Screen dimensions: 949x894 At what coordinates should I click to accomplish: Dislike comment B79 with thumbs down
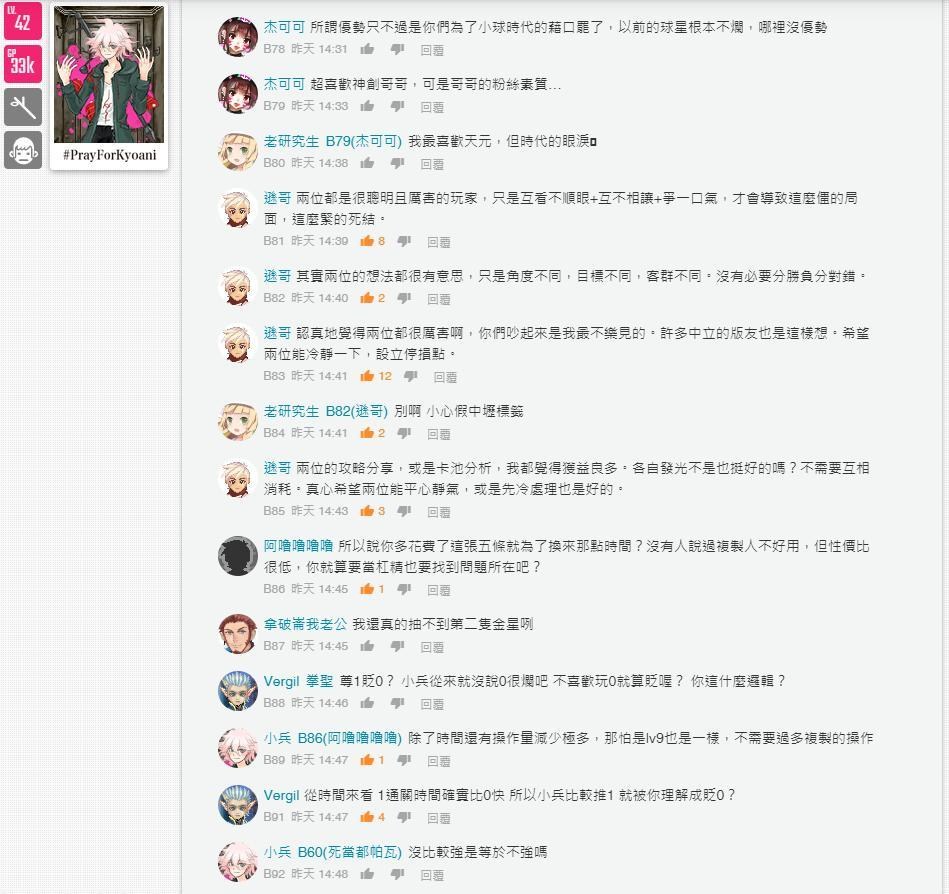pyautogui.click(x=398, y=106)
